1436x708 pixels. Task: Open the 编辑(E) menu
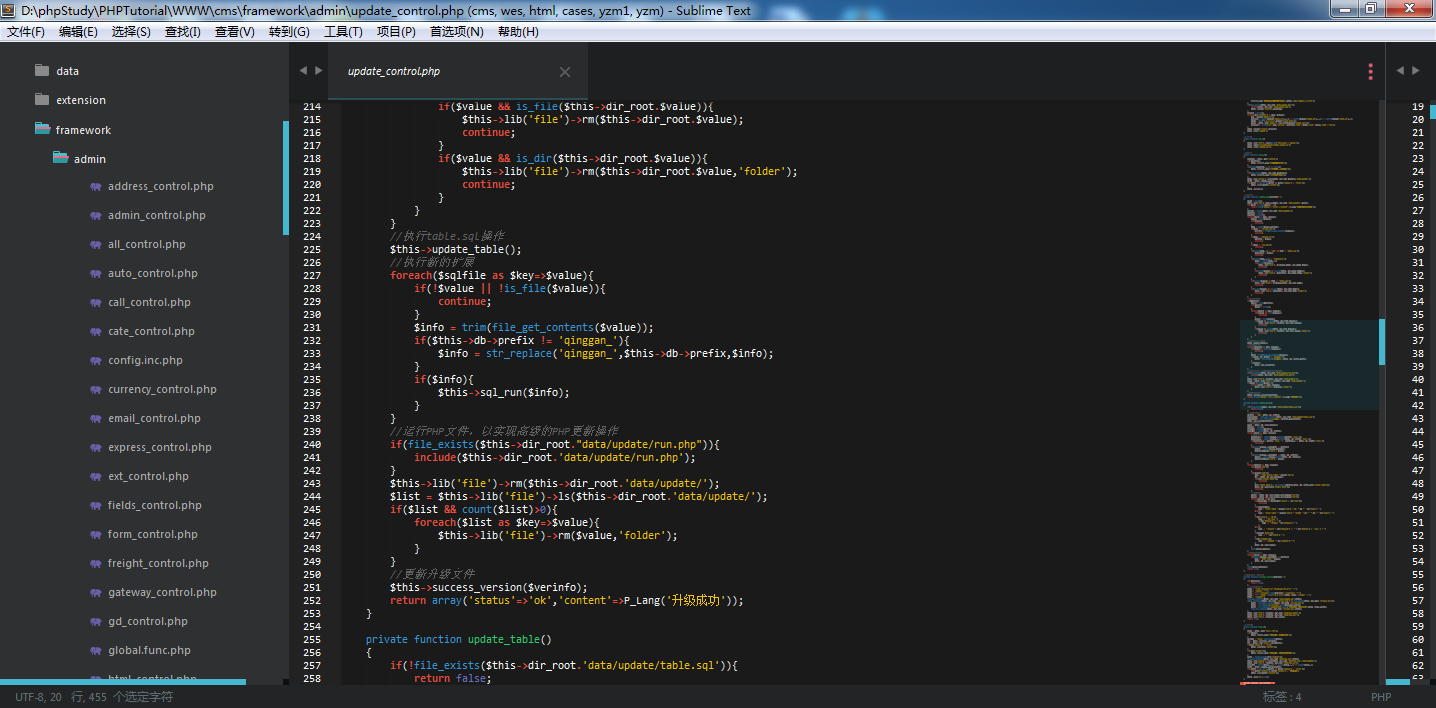[78, 32]
